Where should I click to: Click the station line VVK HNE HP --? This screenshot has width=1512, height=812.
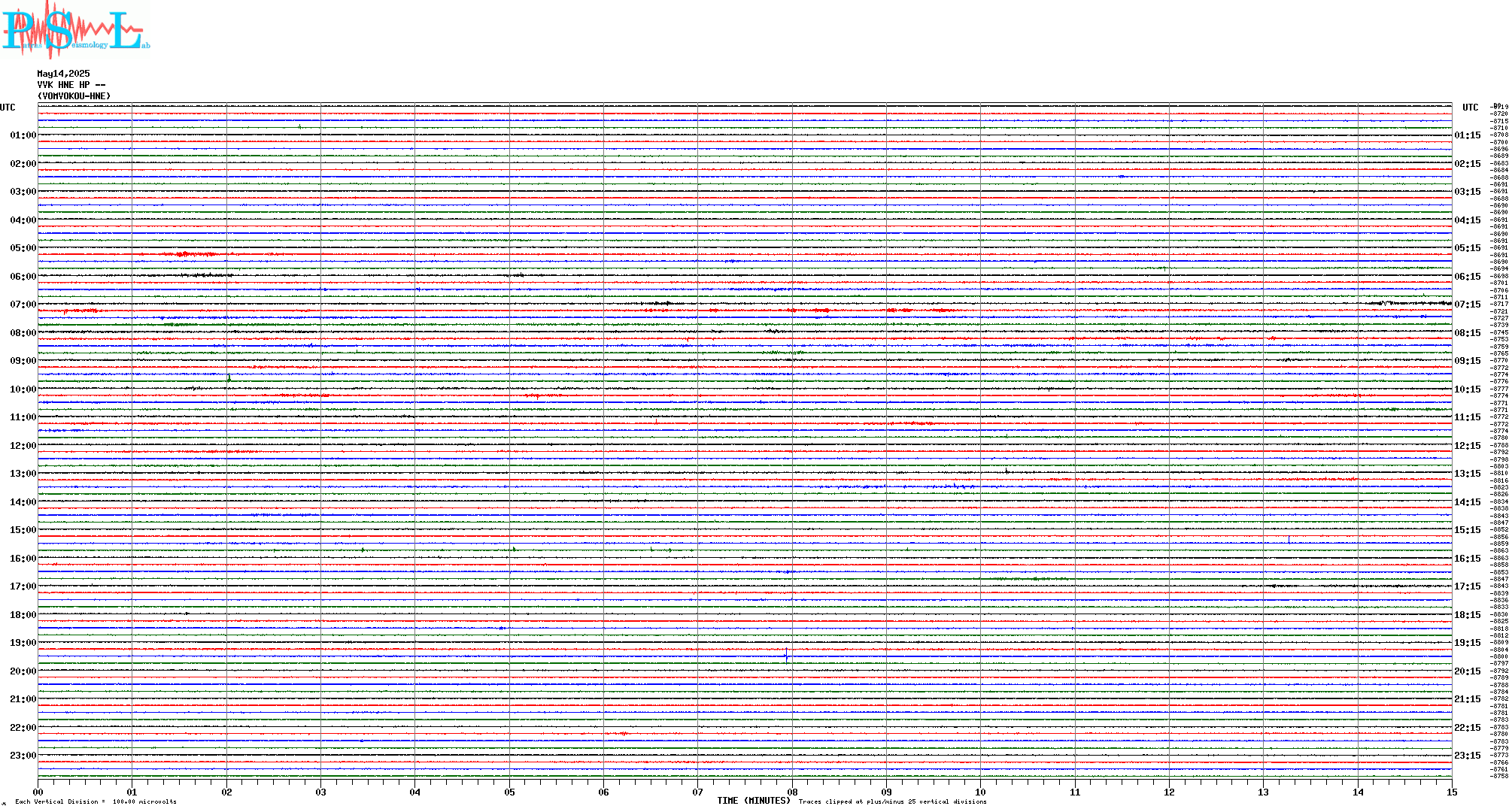[71, 85]
